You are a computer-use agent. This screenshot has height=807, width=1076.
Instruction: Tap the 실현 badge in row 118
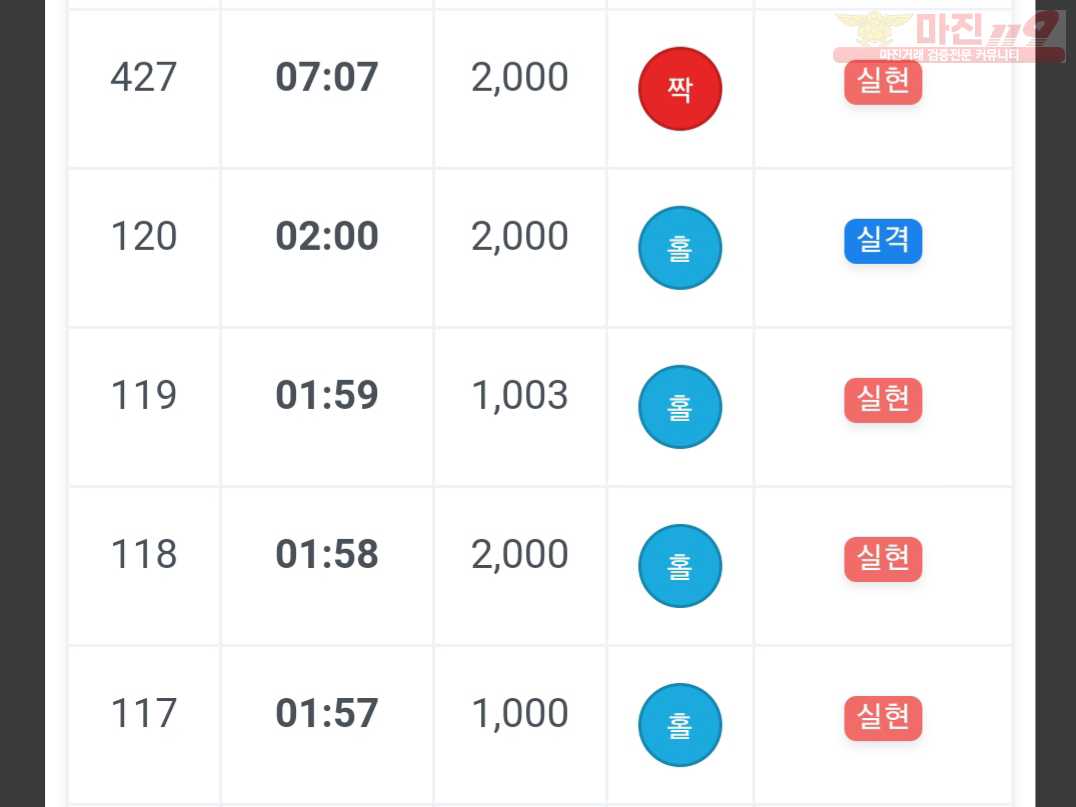(882, 559)
